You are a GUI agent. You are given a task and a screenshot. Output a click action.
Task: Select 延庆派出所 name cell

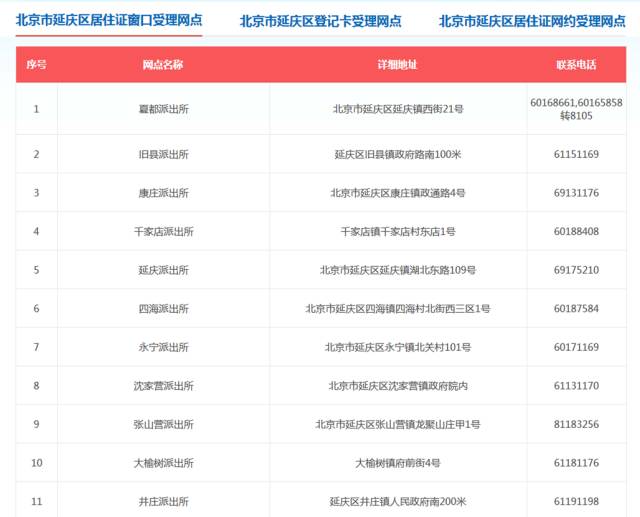click(x=163, y=270)
